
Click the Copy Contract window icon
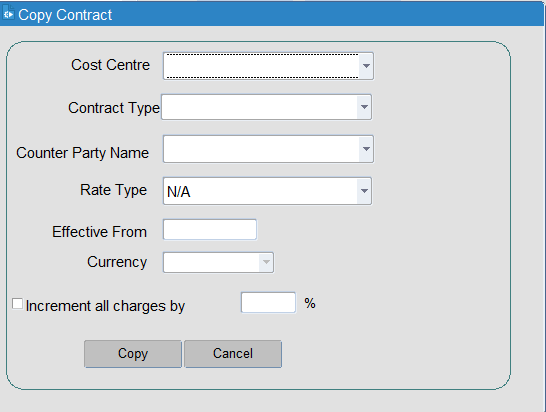[x=8, y=13]
